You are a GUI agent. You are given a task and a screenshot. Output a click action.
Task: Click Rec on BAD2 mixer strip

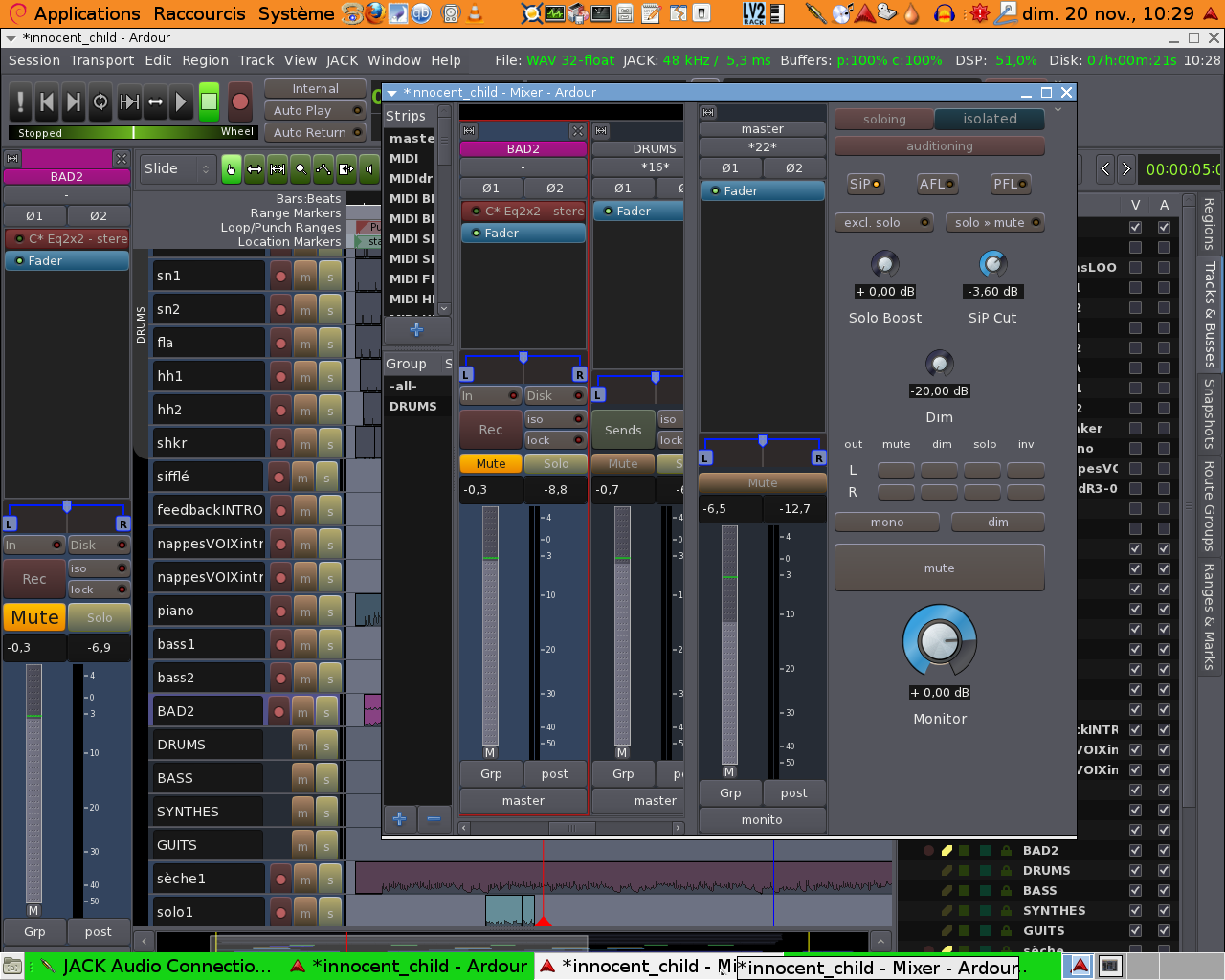pyautogui.click(x=491, y=431)
